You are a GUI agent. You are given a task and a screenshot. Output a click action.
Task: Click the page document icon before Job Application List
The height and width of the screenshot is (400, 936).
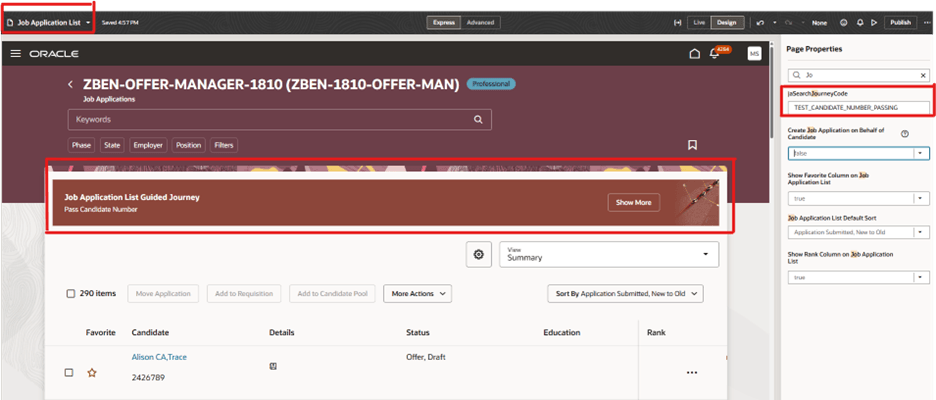[10, 23]
